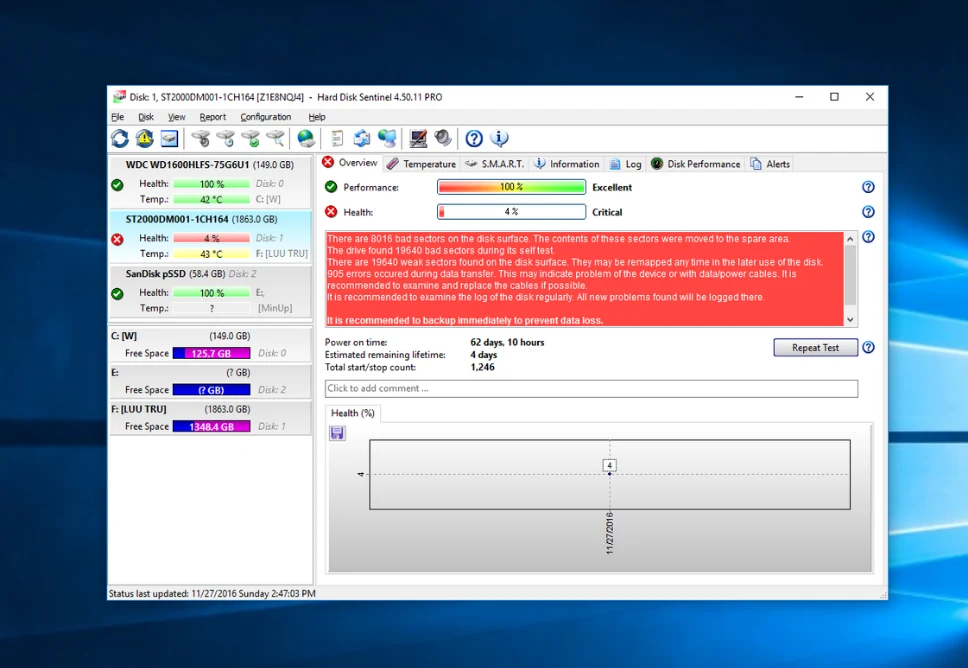968x668 pixels.
Task: Click the help icon beside Health Critical
Action: pos(868,212)
